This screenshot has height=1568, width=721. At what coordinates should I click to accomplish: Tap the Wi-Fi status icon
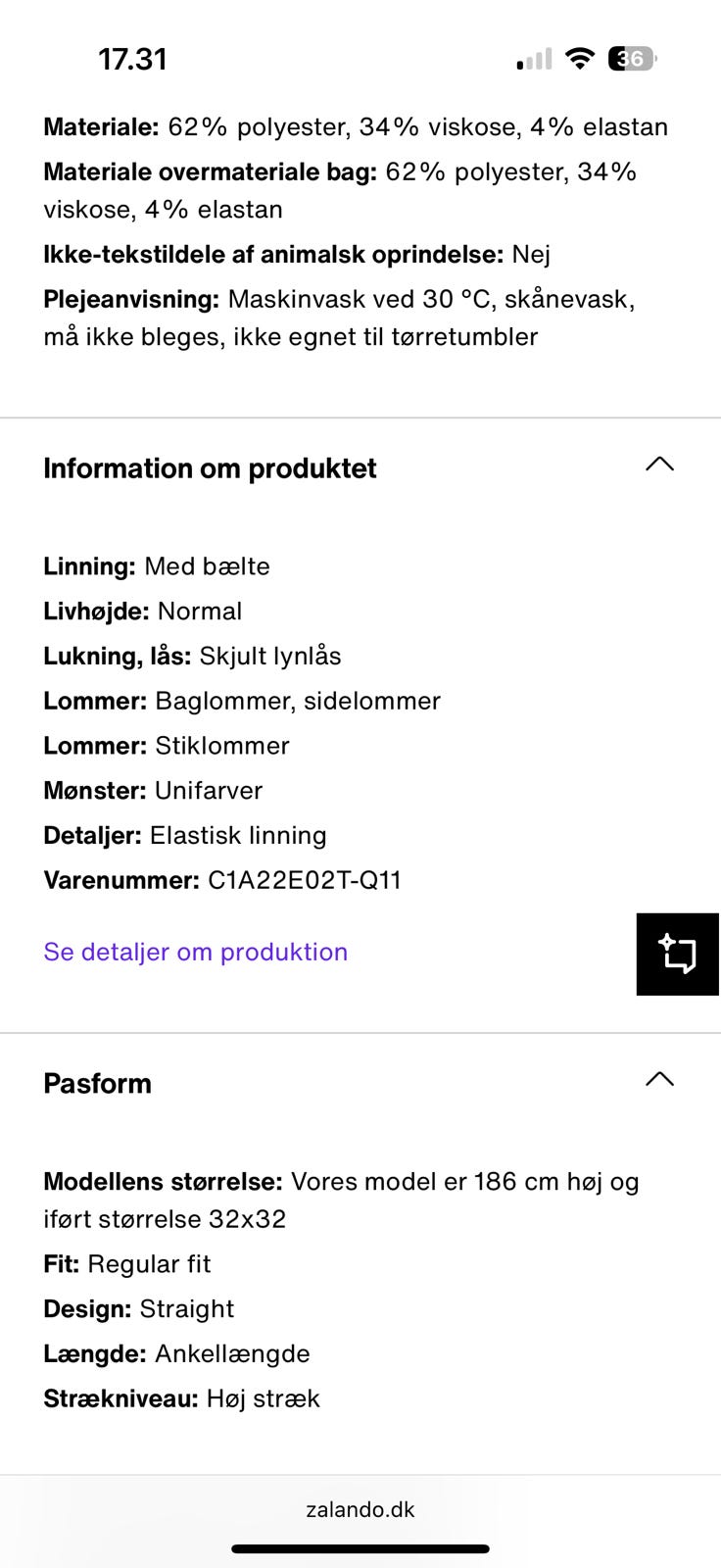click(580, 59)
